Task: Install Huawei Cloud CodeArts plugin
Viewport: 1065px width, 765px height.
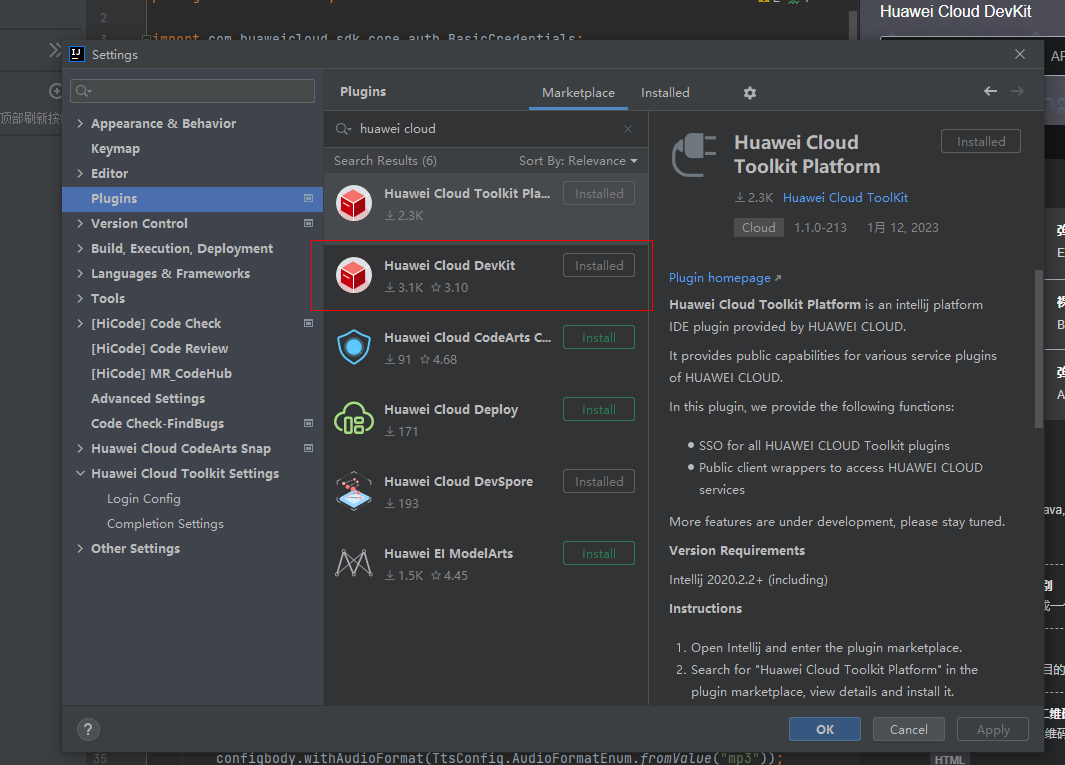Action: pos(598,338)
